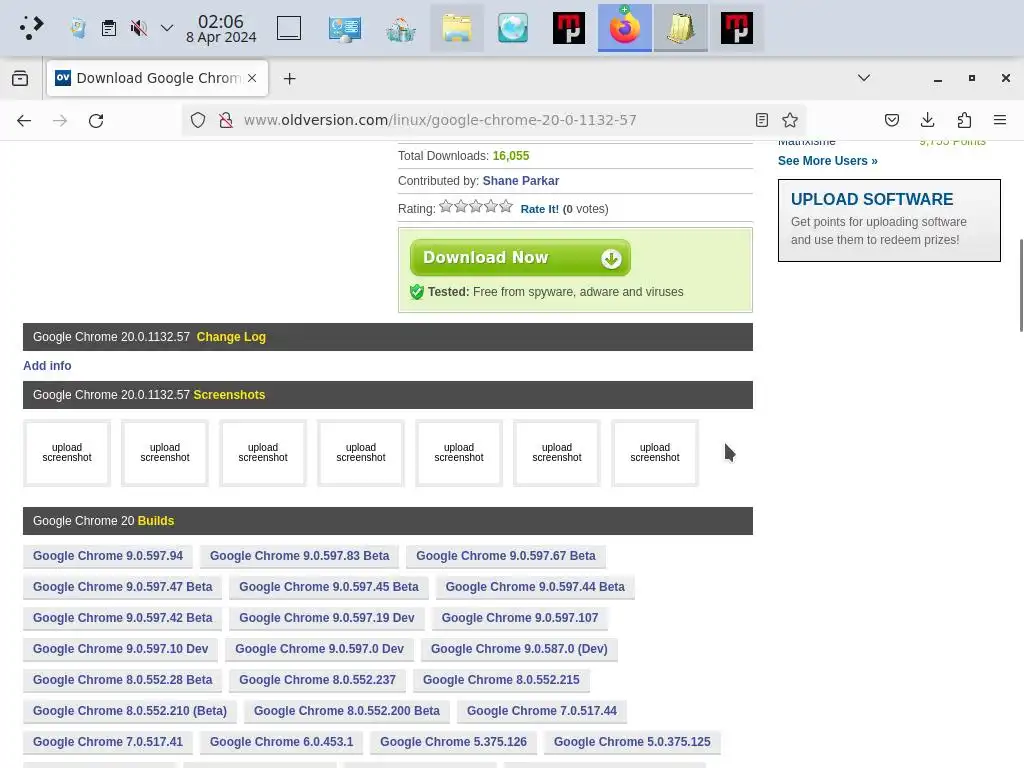The width and height of the screenshot is (1024, 768).
Task: Open Firefox recent browsing view button
Action: click(20, 78)
